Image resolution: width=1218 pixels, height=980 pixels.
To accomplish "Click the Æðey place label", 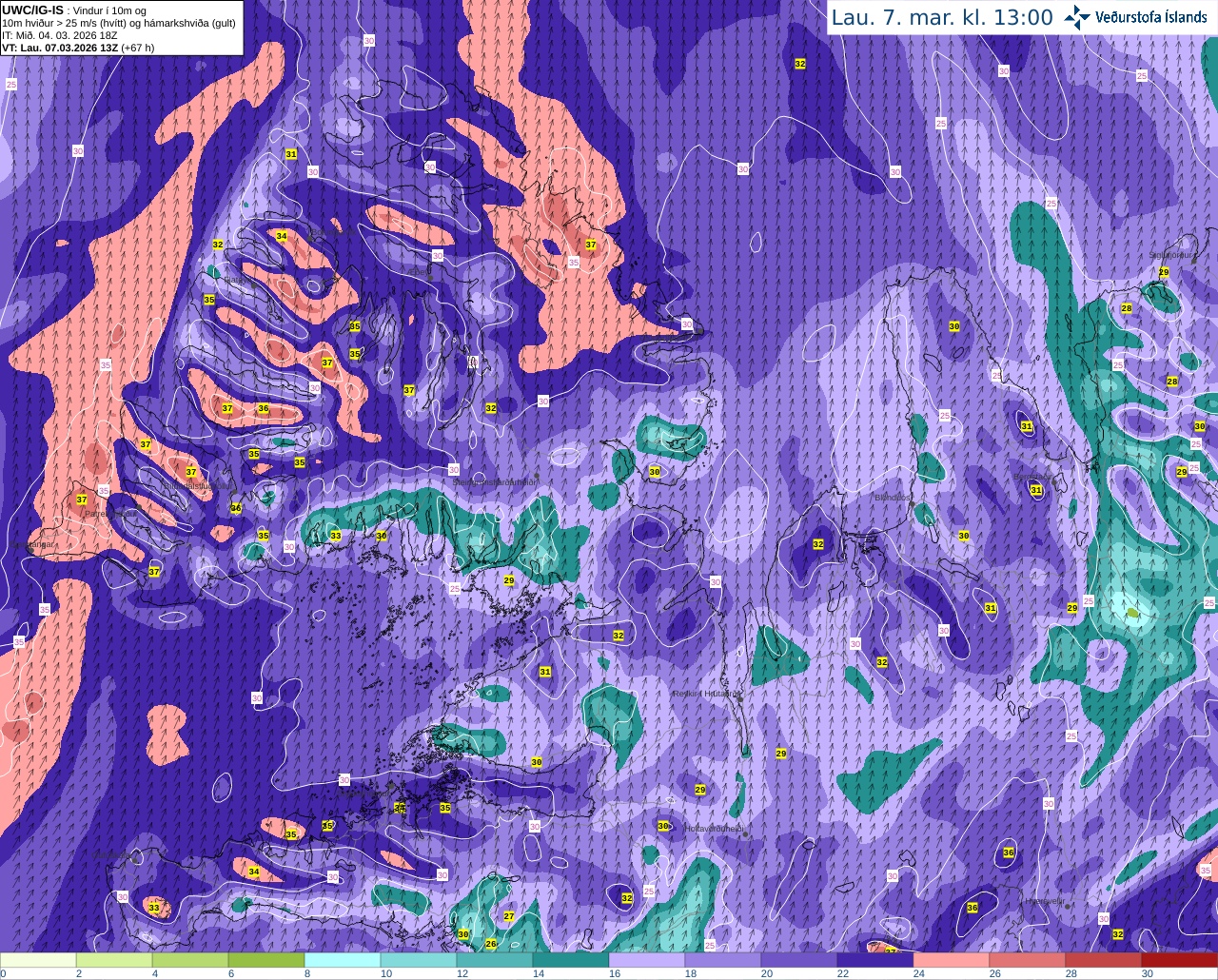I will pyautogui.click(x=420, y=272).
